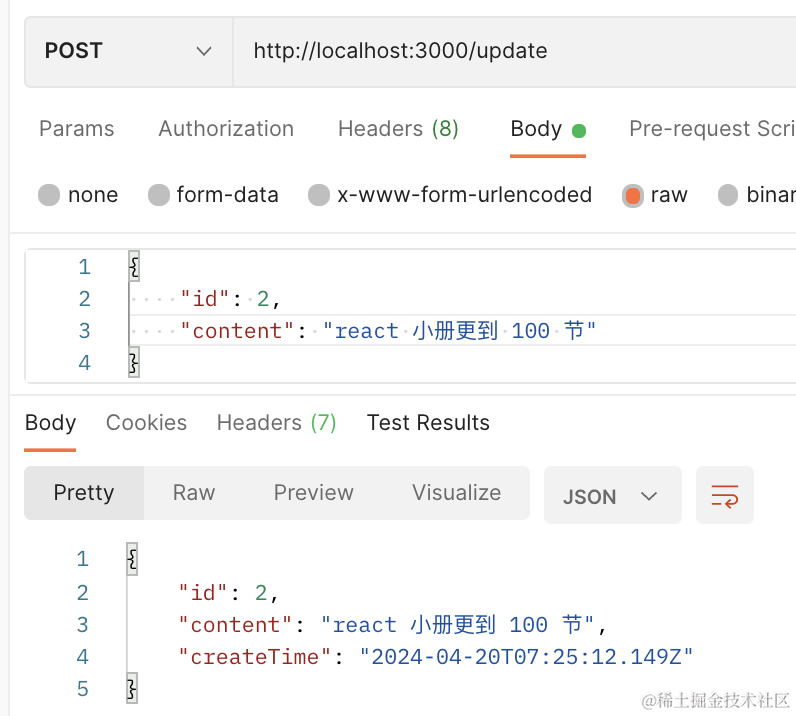Open the JSON response format dropdown
This screenshot has width=796, height=716.
[611, 496]
